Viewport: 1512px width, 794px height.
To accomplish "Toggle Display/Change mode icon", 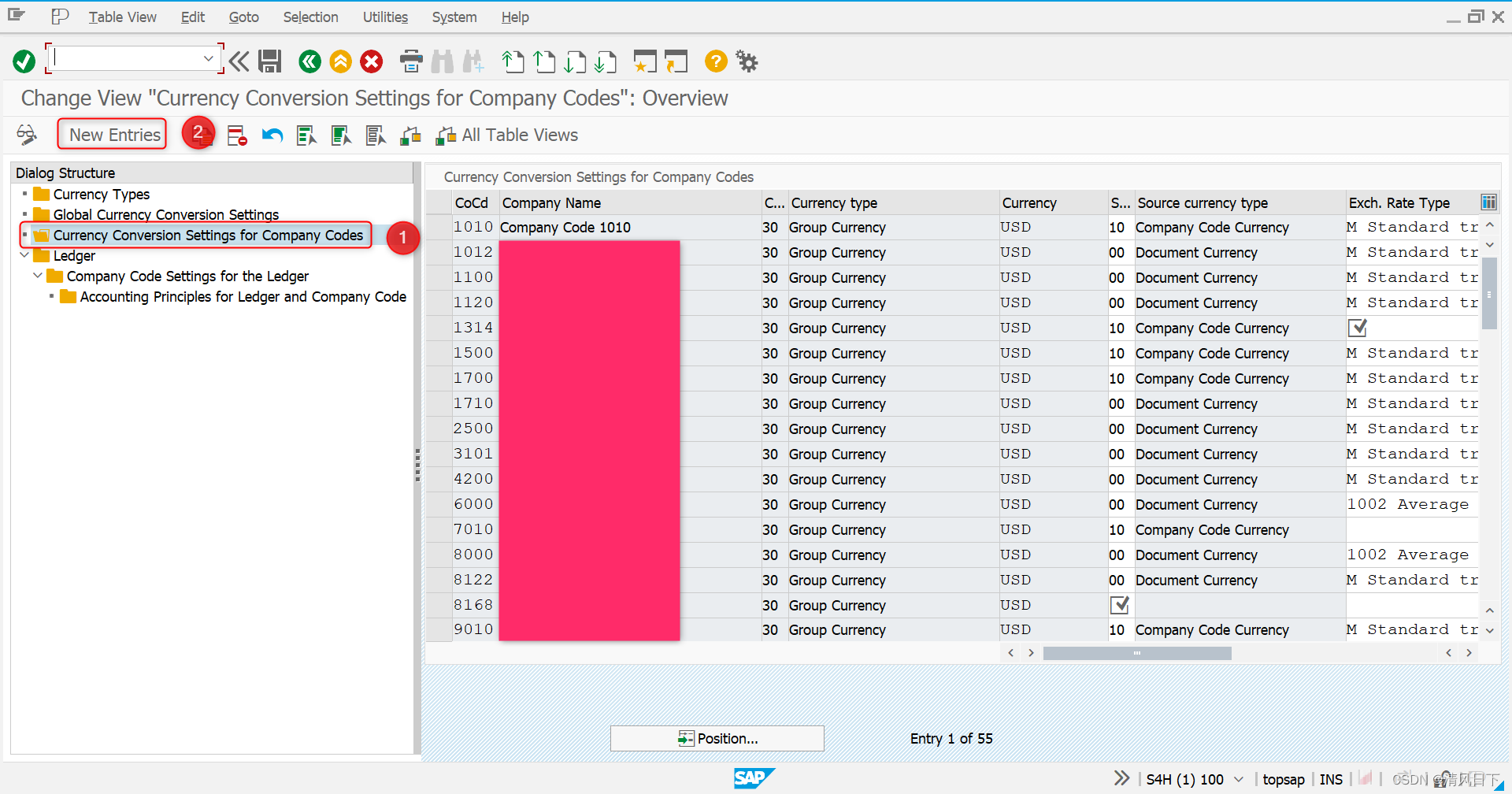I will [x=27, y=135].
